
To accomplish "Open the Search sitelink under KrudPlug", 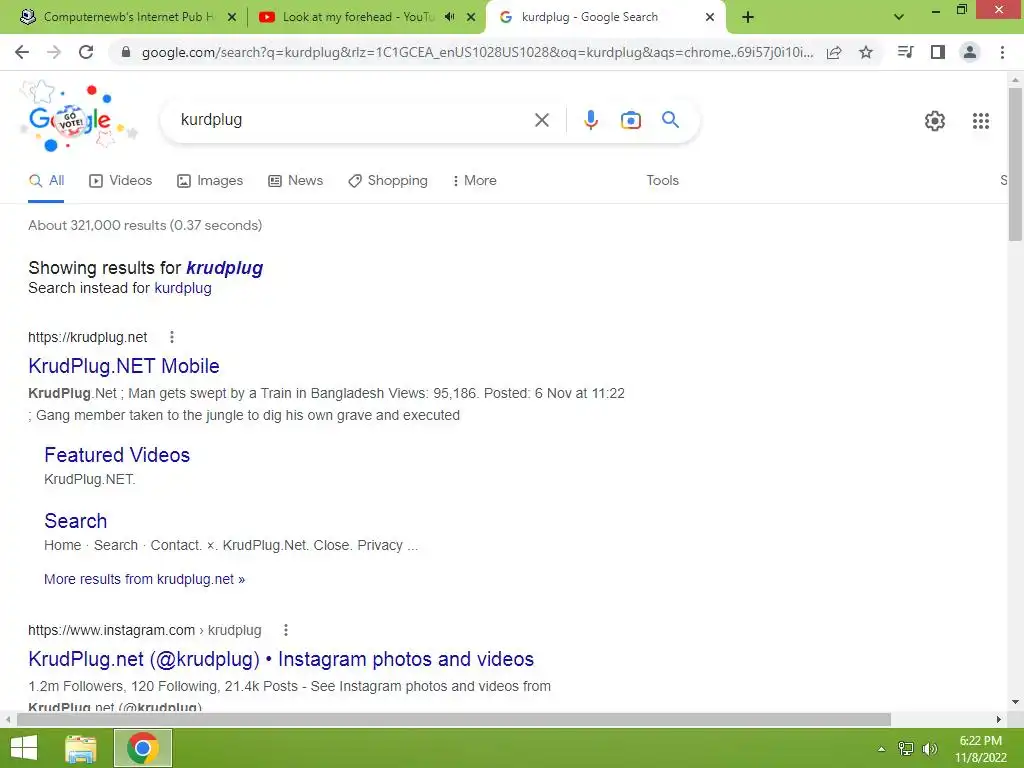I will point(76,521).
